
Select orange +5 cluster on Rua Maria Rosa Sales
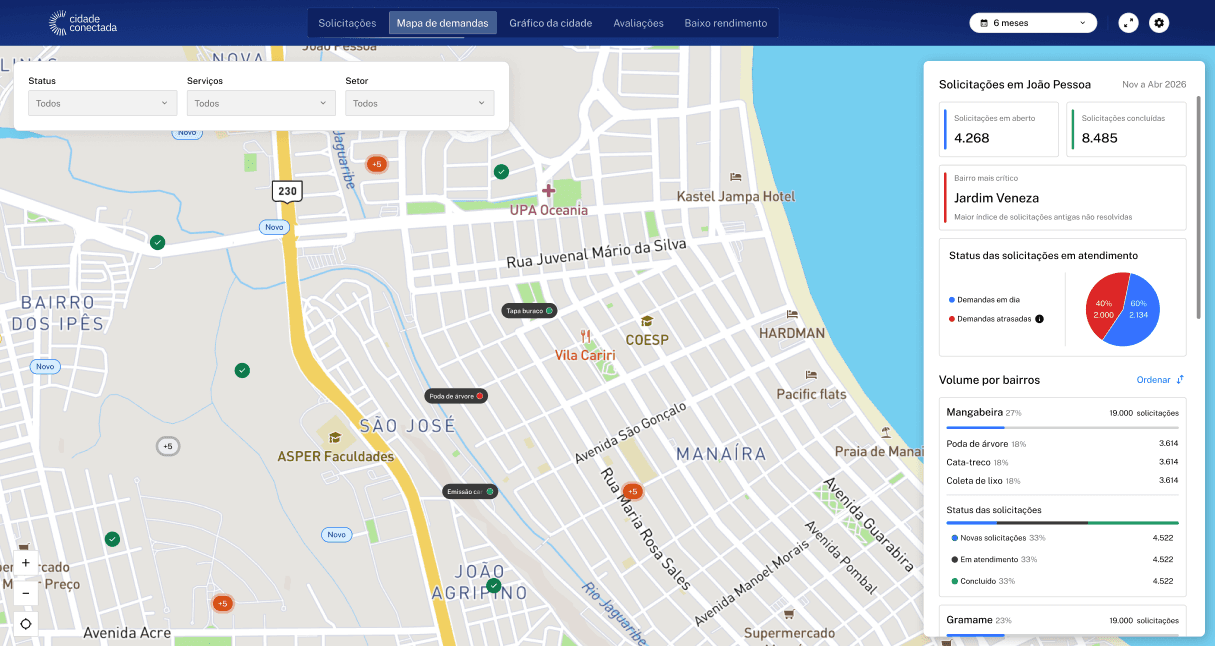632,491
